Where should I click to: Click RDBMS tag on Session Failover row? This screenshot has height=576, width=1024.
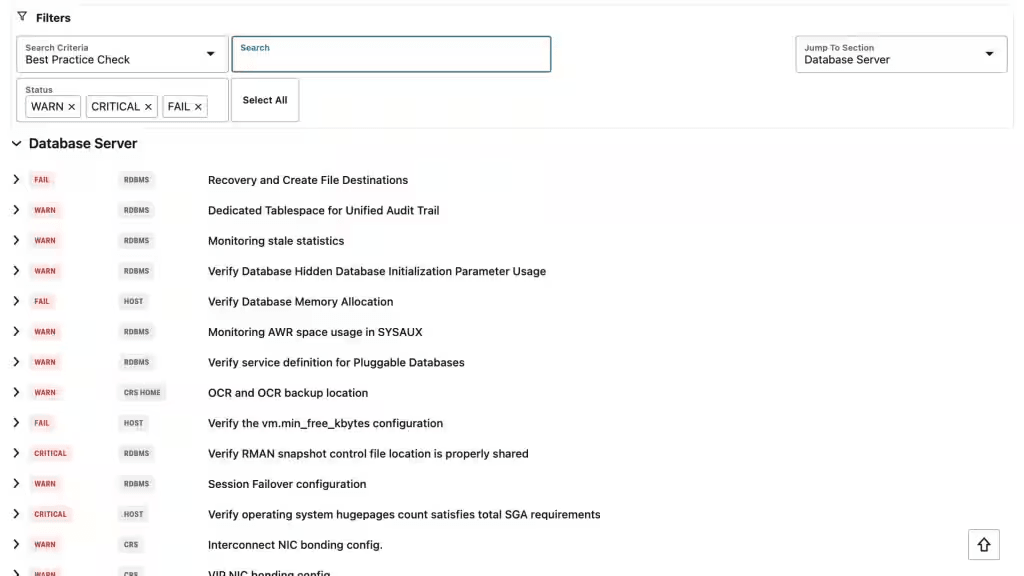(x=136, y=484)
